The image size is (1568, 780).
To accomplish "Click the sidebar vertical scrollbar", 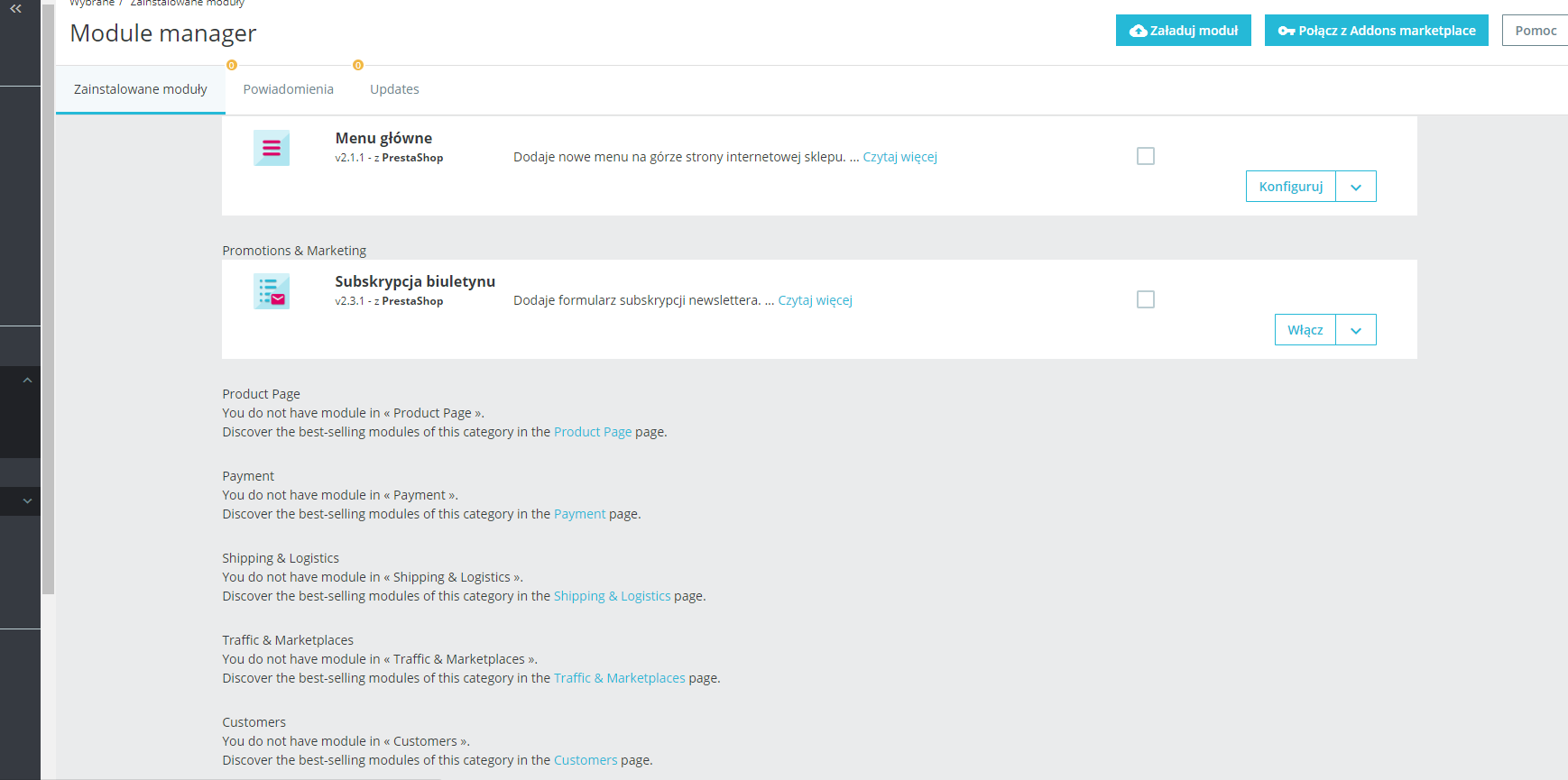I will [48, 298].
